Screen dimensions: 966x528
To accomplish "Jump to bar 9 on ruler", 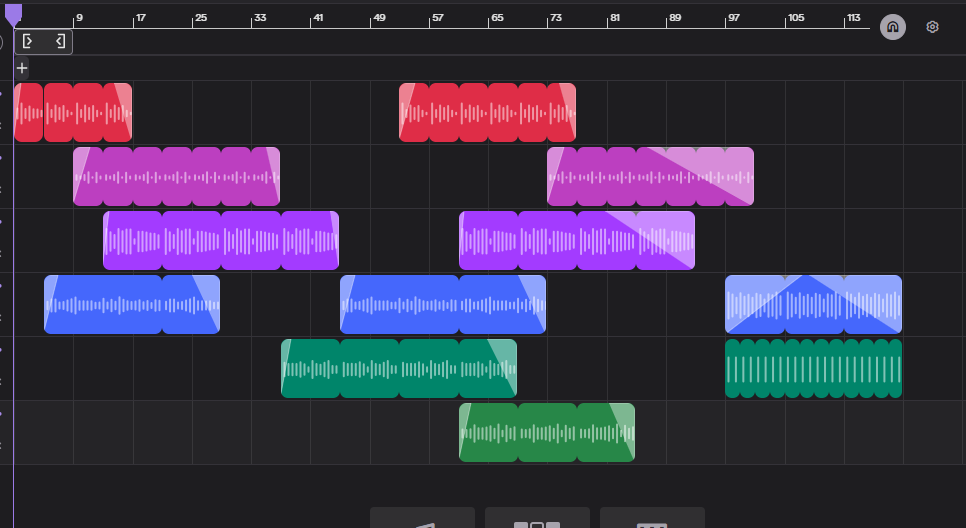I will 79,18.
